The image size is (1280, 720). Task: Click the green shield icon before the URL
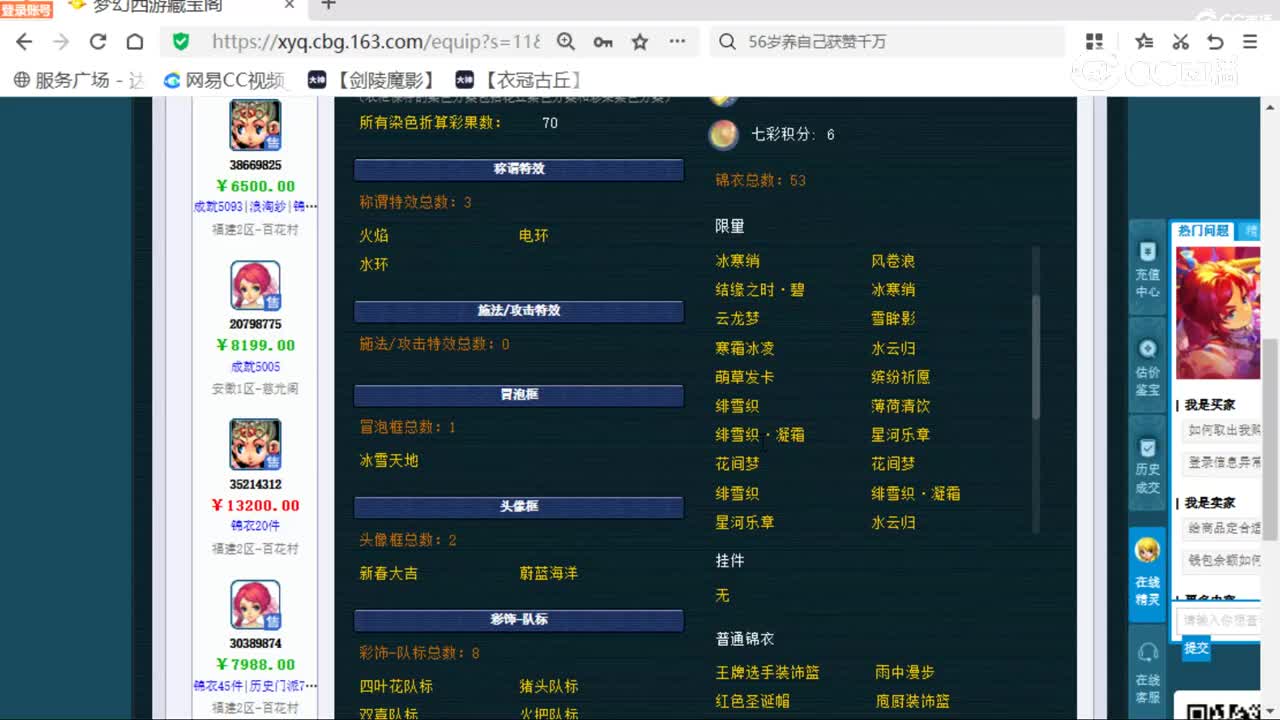pyautogui.click(x=181, y=43)
